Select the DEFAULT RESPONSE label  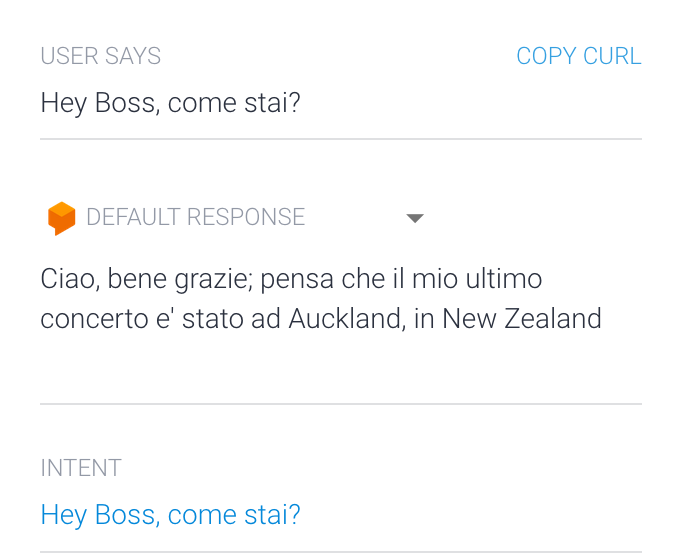(195, 217)
